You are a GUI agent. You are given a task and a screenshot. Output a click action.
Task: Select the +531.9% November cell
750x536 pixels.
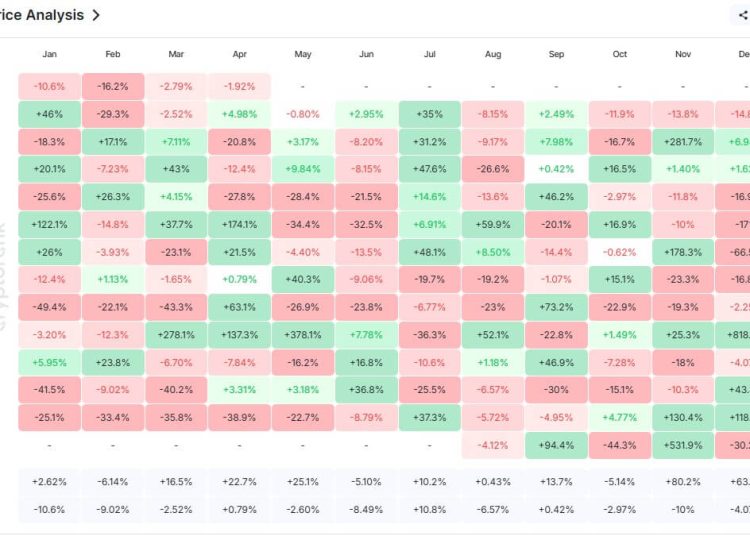coord(682,445)
